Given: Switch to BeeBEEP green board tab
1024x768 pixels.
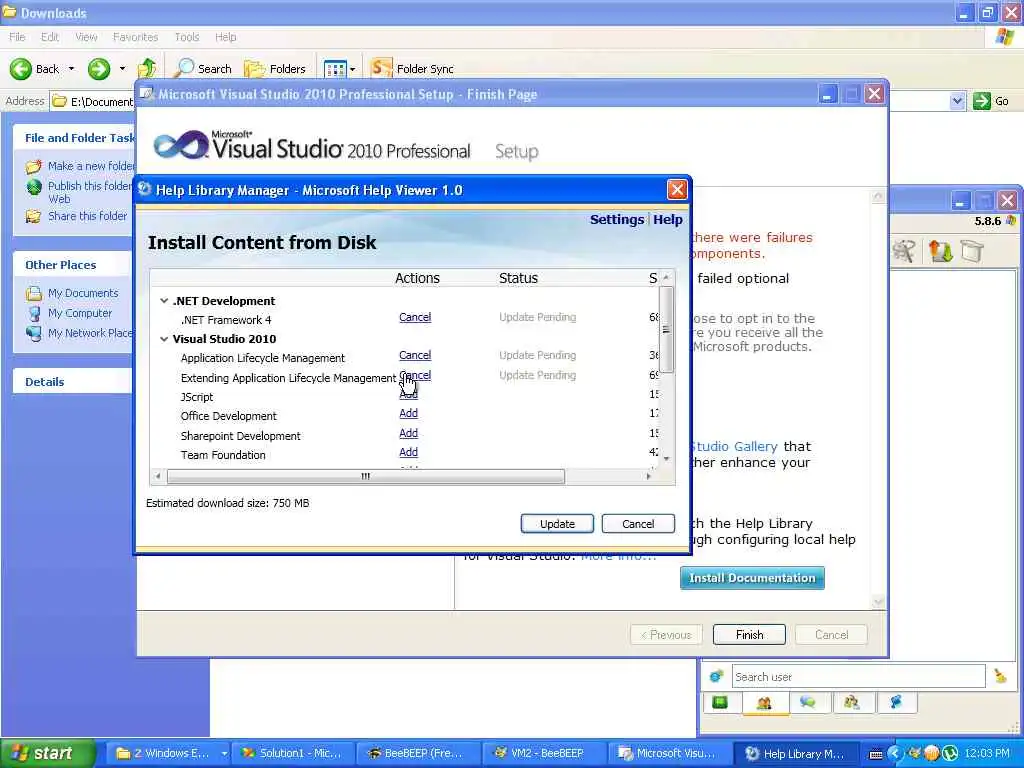Looking at the screenshot, I should tap(720, 703).
